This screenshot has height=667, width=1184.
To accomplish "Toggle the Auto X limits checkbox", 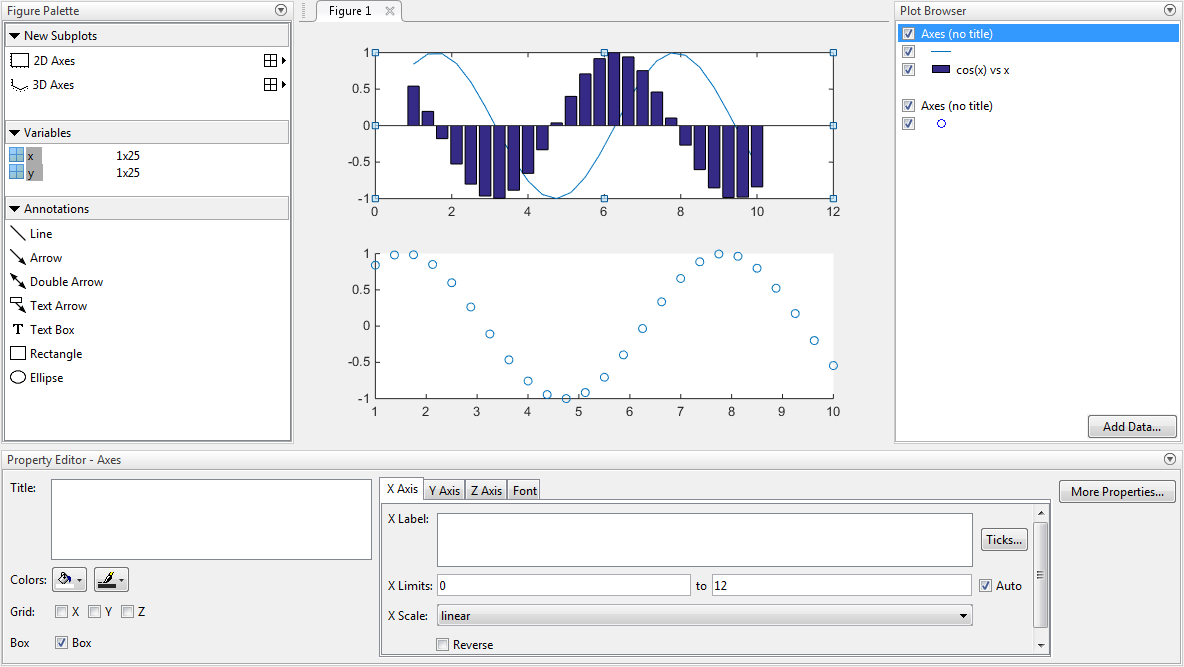I will 985,585.
